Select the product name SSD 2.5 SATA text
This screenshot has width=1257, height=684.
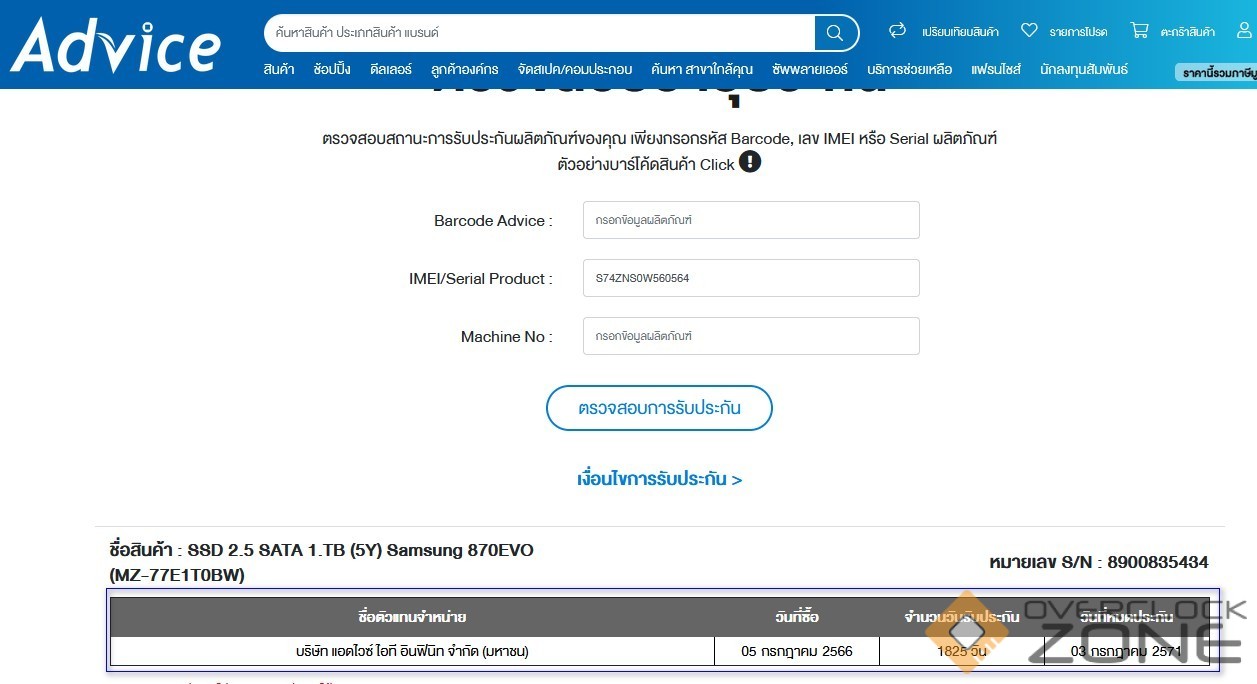coord(322,562)
